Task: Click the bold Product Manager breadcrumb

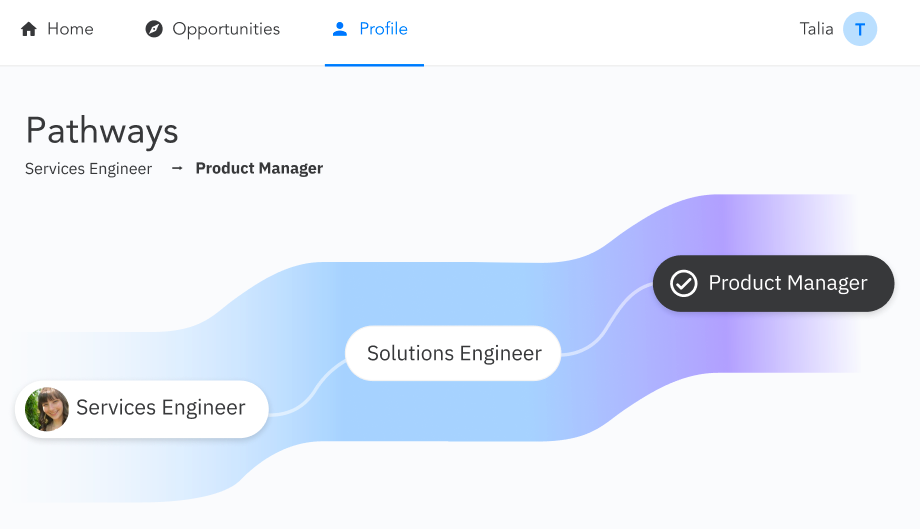Action: [x=259, y=168]
